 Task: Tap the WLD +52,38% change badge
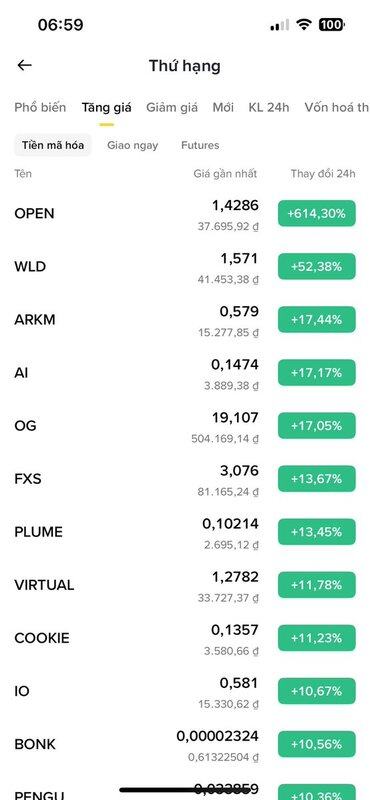pyautogui.click(x=316, y=266)
